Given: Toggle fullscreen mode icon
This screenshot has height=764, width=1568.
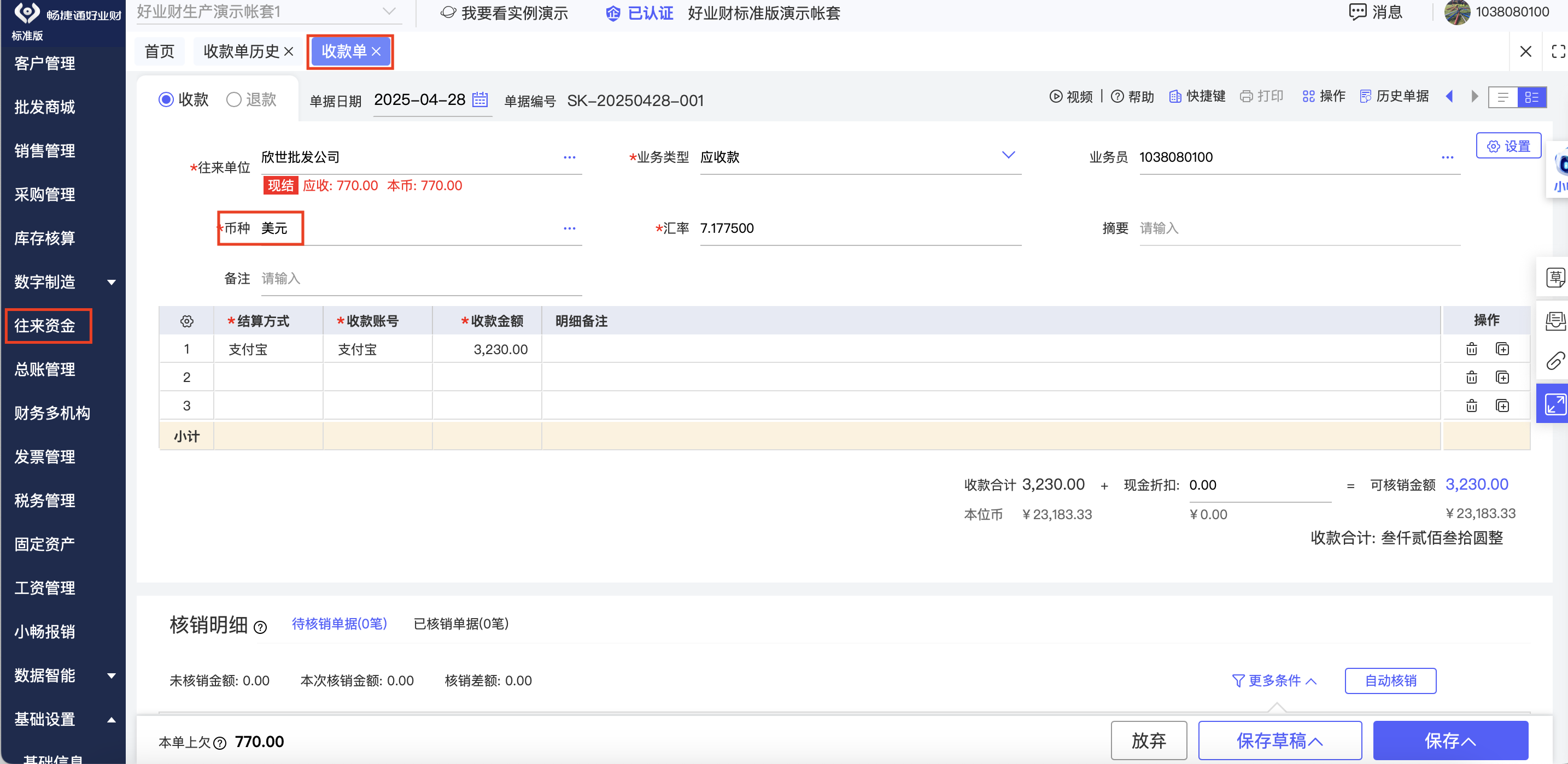Looking at the screenshot, I should [x=1558, y=51].
